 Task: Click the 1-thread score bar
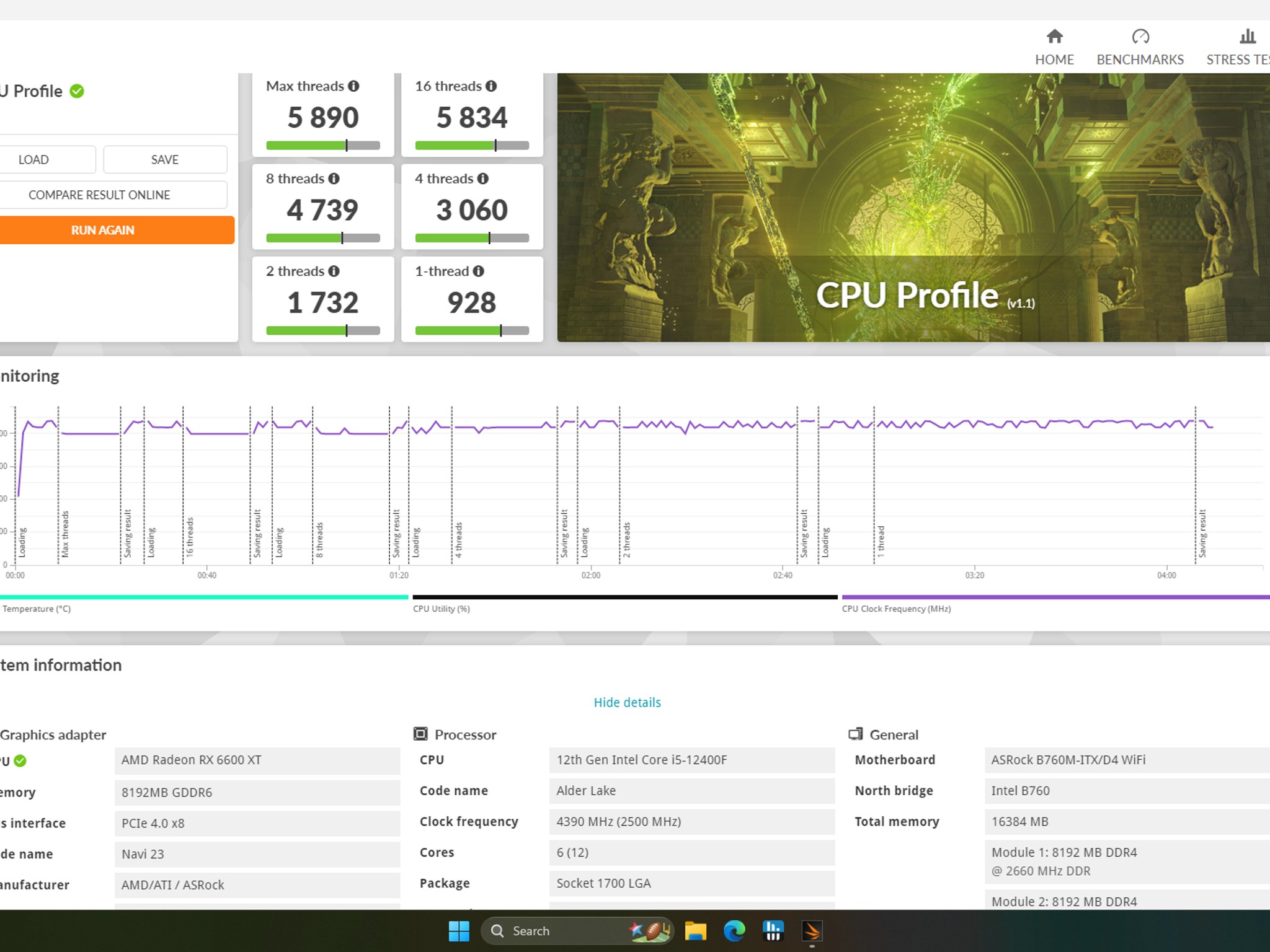coord(472,330)
